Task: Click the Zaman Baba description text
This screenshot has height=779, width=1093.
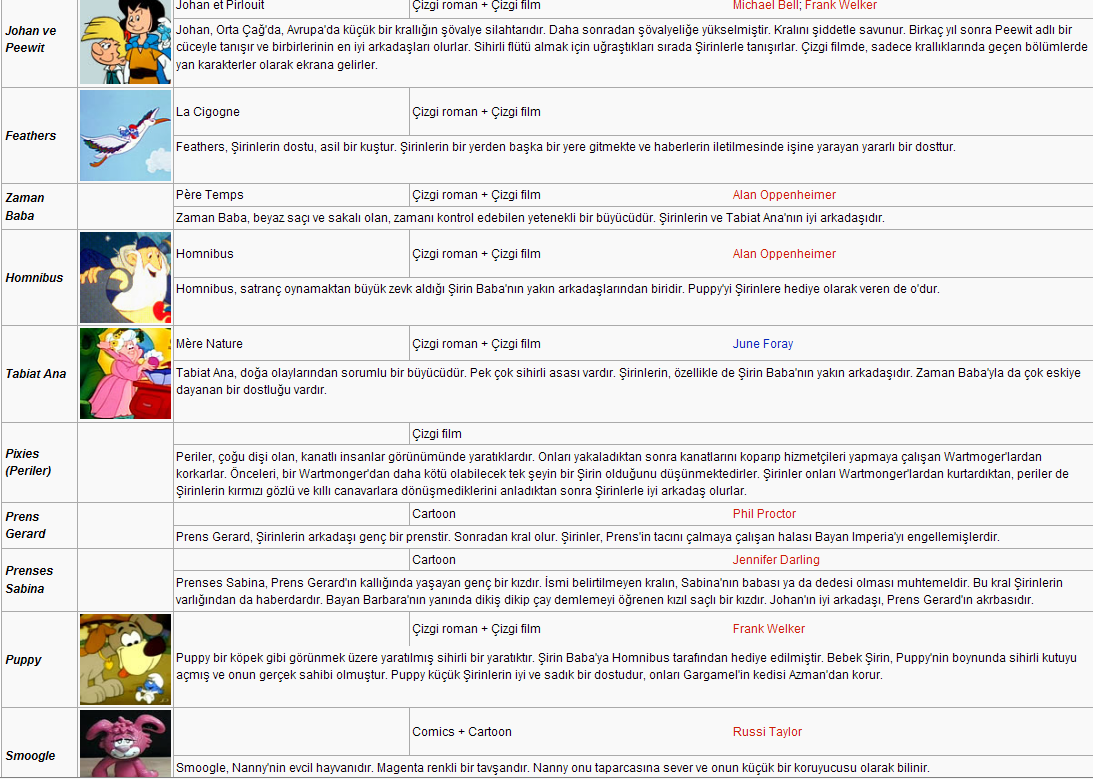Action: (530, 218)
